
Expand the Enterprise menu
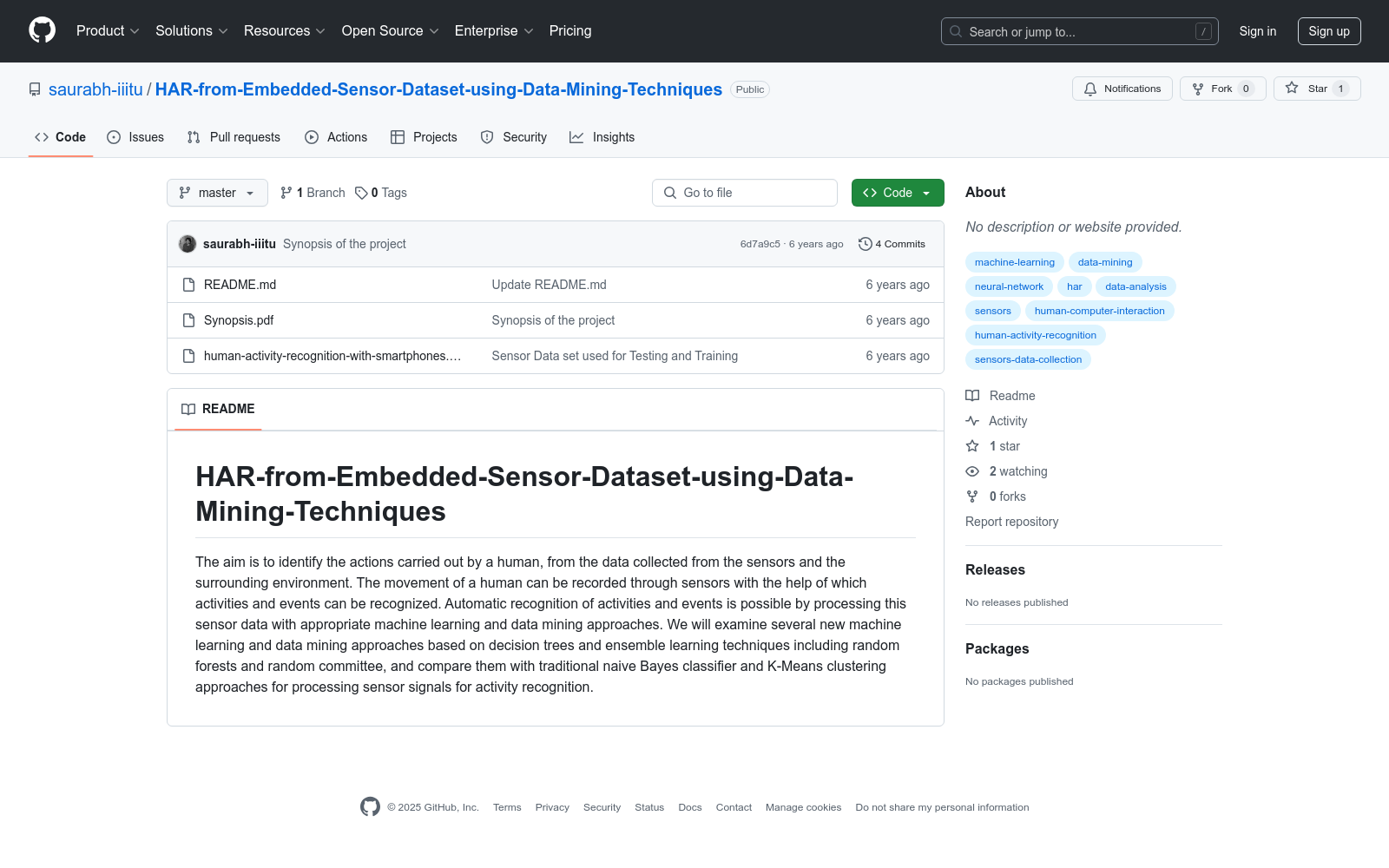coord(494,31)
